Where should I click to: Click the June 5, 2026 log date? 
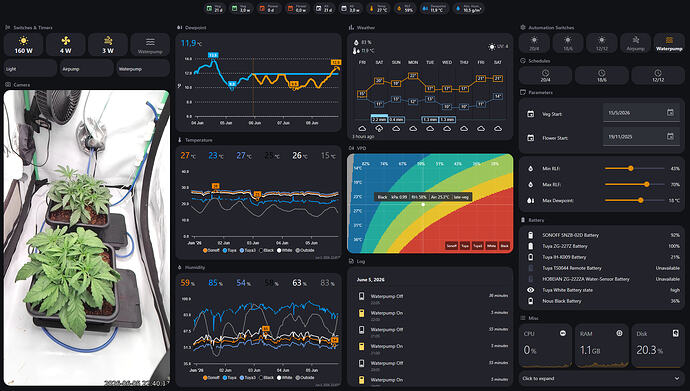click(x=371, y=280)
